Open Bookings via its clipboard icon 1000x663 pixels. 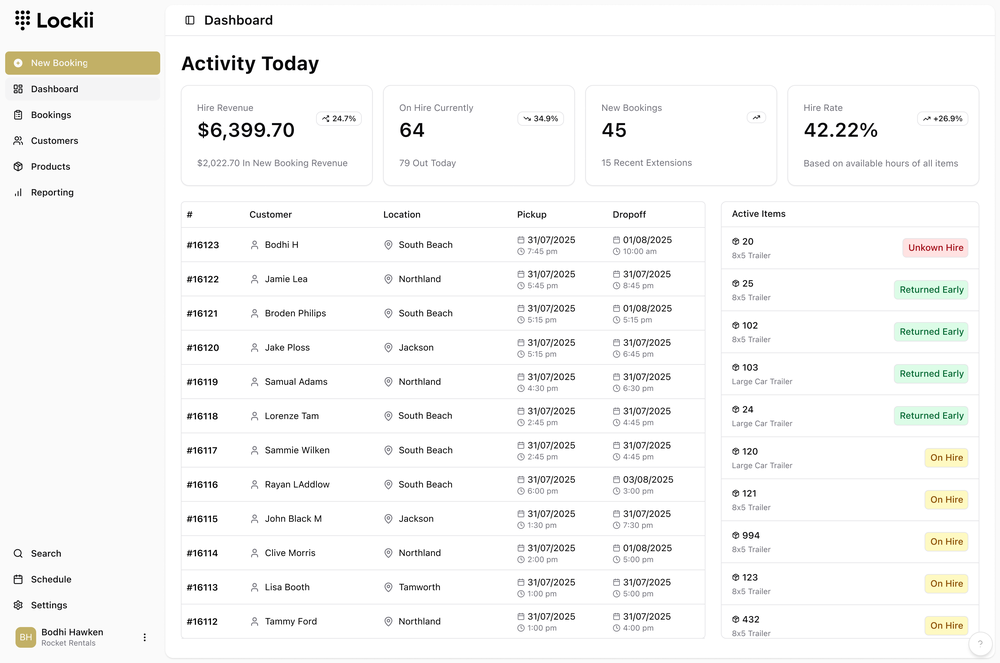(x=18, y=114)
